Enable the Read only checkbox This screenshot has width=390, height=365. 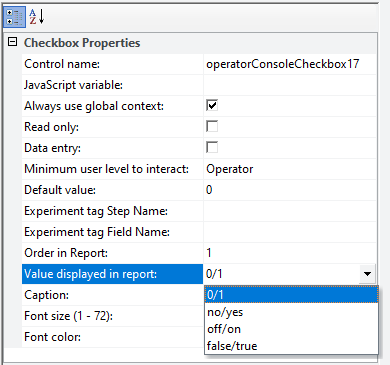click(212, 127)
